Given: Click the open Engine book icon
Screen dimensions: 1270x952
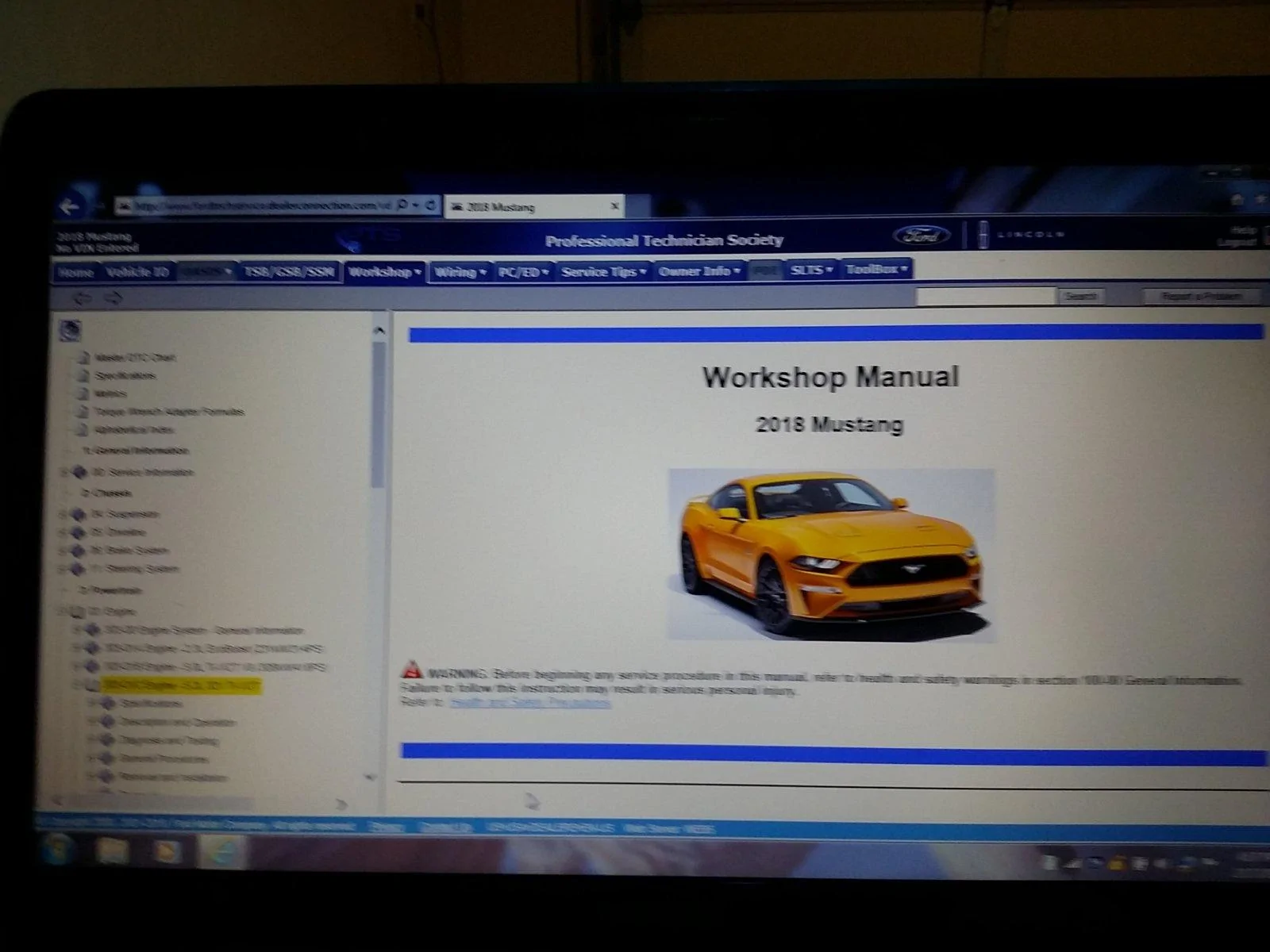Looking at the screenshot, I should pyautogui.click(x=77, y=612).
